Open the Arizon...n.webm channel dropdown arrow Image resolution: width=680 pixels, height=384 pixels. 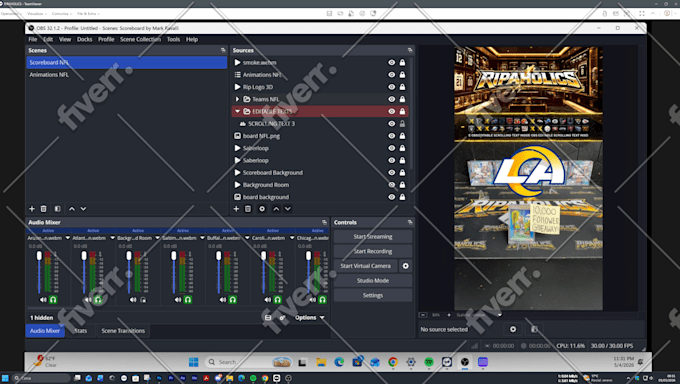(68, 238)
